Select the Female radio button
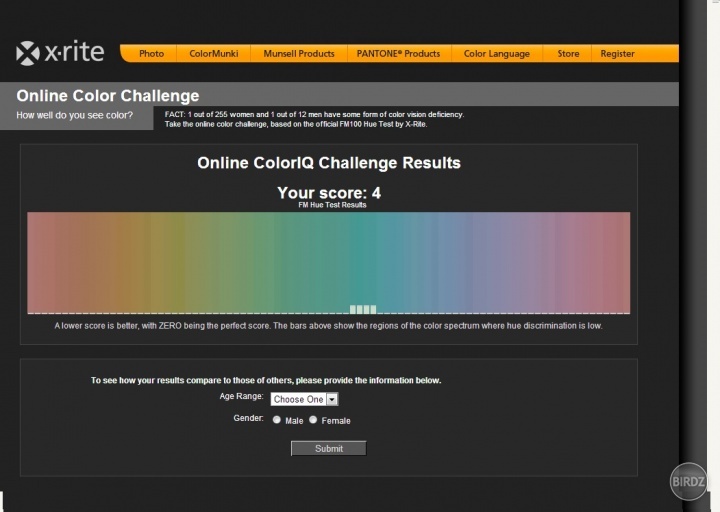 [x=313, y=420]
